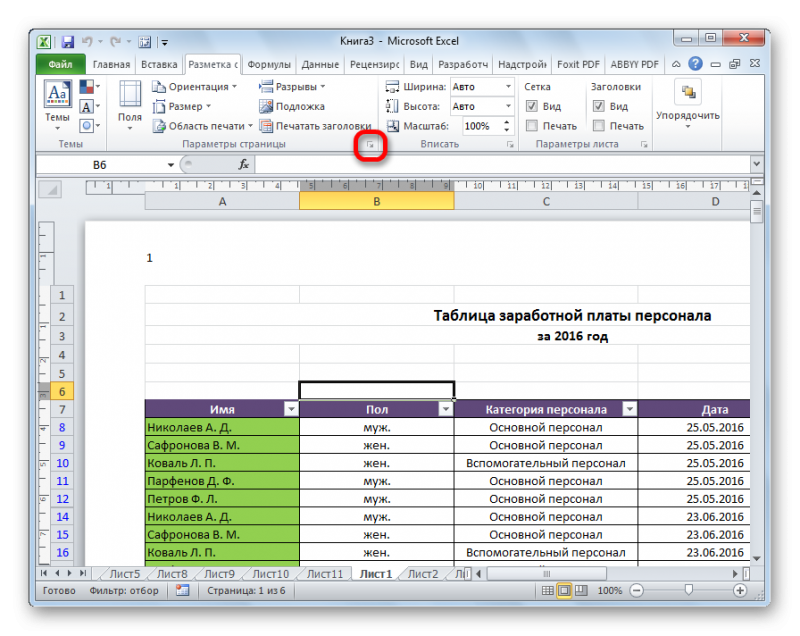Image resolution: width=800 pixels, height=636 pixels.
Task: Open Высота height Авто dropdown
Action: tap(508, 106)
